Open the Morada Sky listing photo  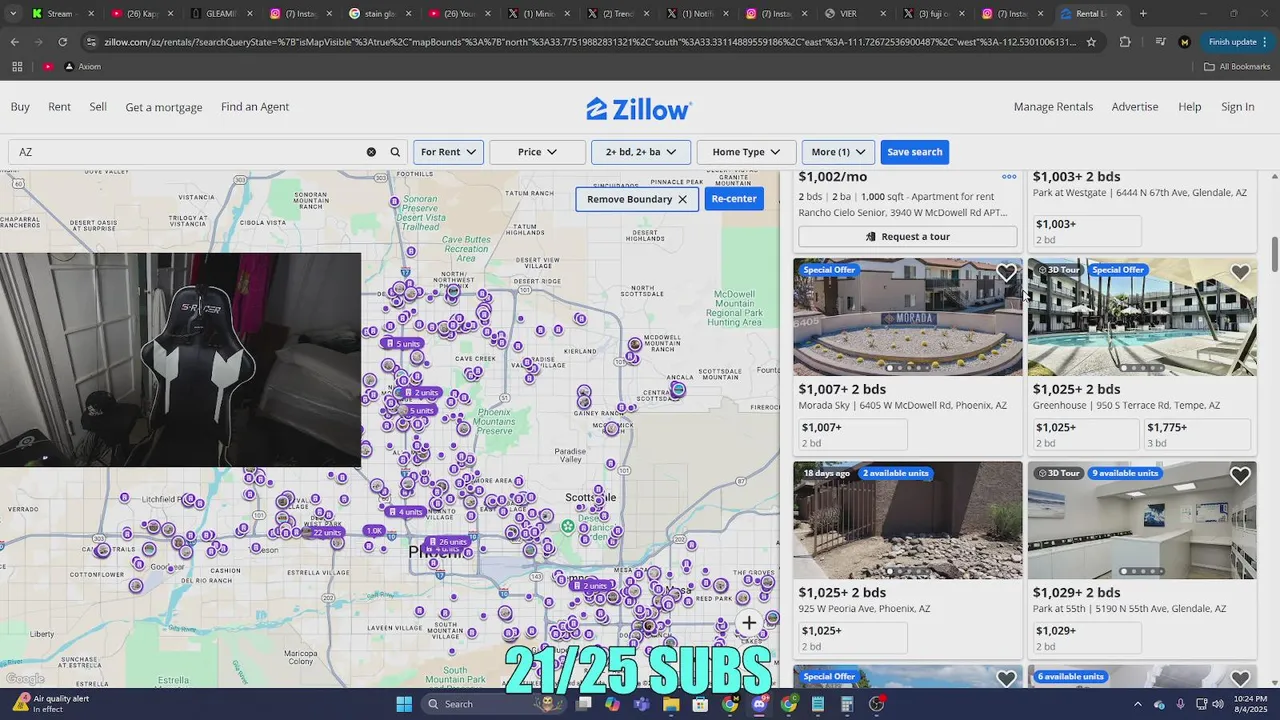pos(908,317)
